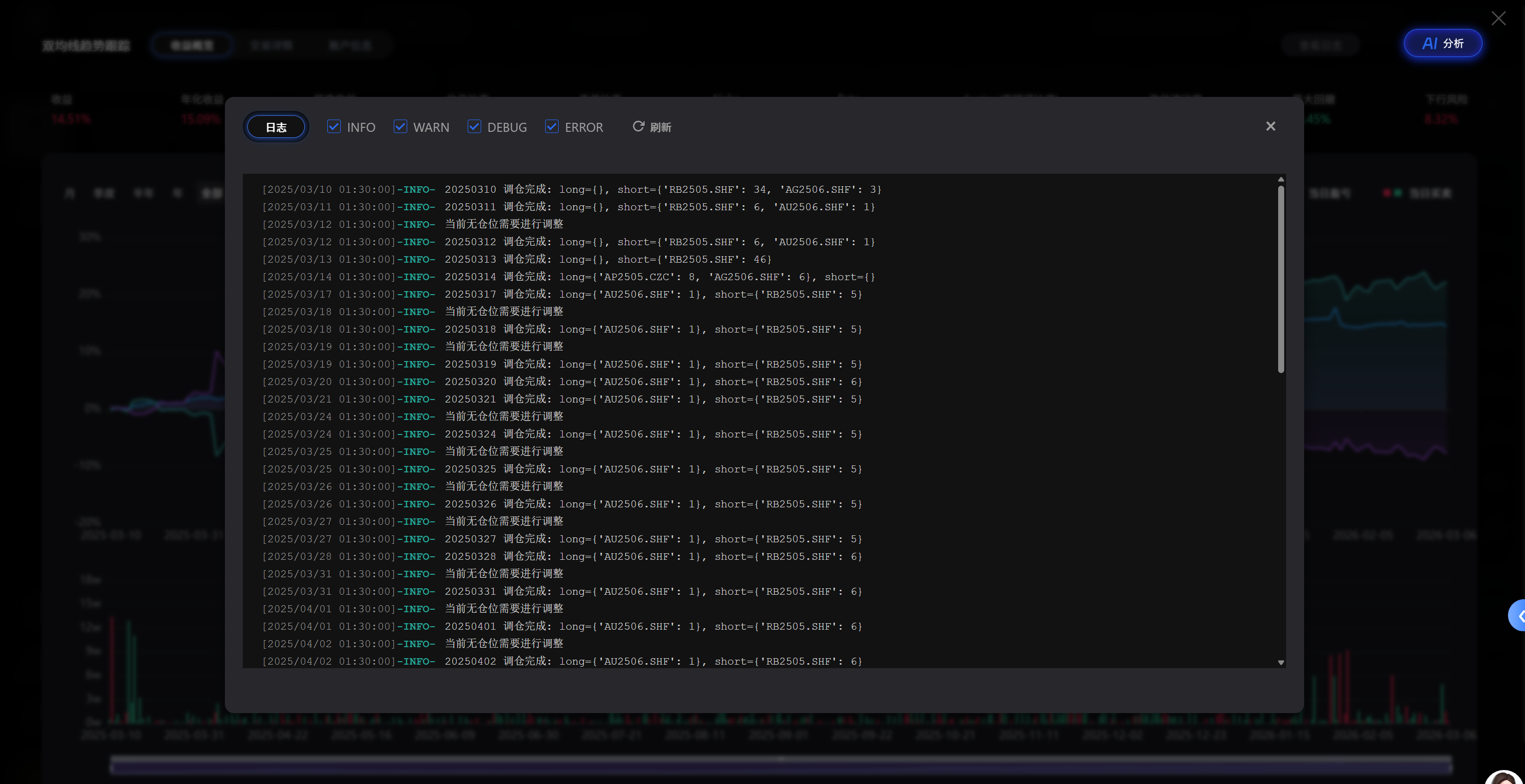
Task: Select the 03/18 当前无仓位需要进行调整 log line
Action: (413, 312)
